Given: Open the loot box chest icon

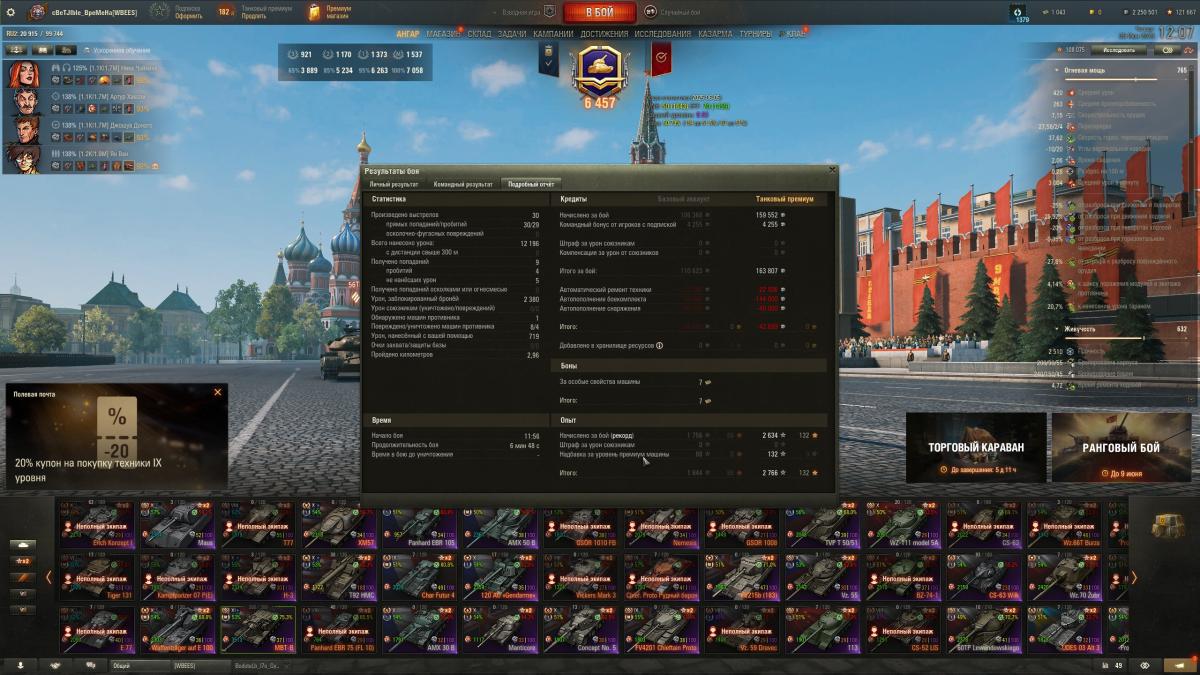Looking at the screenshot, I should pos(1168,527).
